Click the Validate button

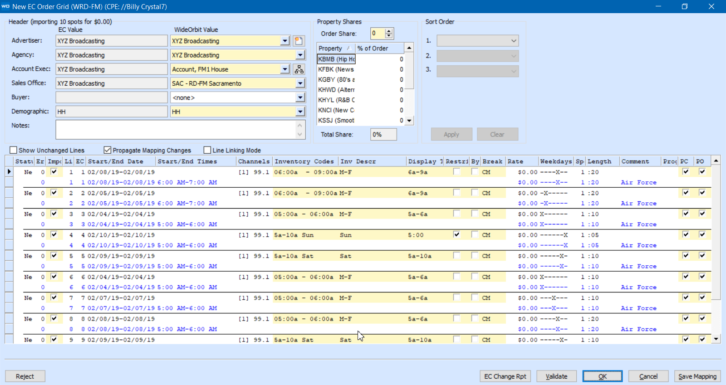(556, 376)
